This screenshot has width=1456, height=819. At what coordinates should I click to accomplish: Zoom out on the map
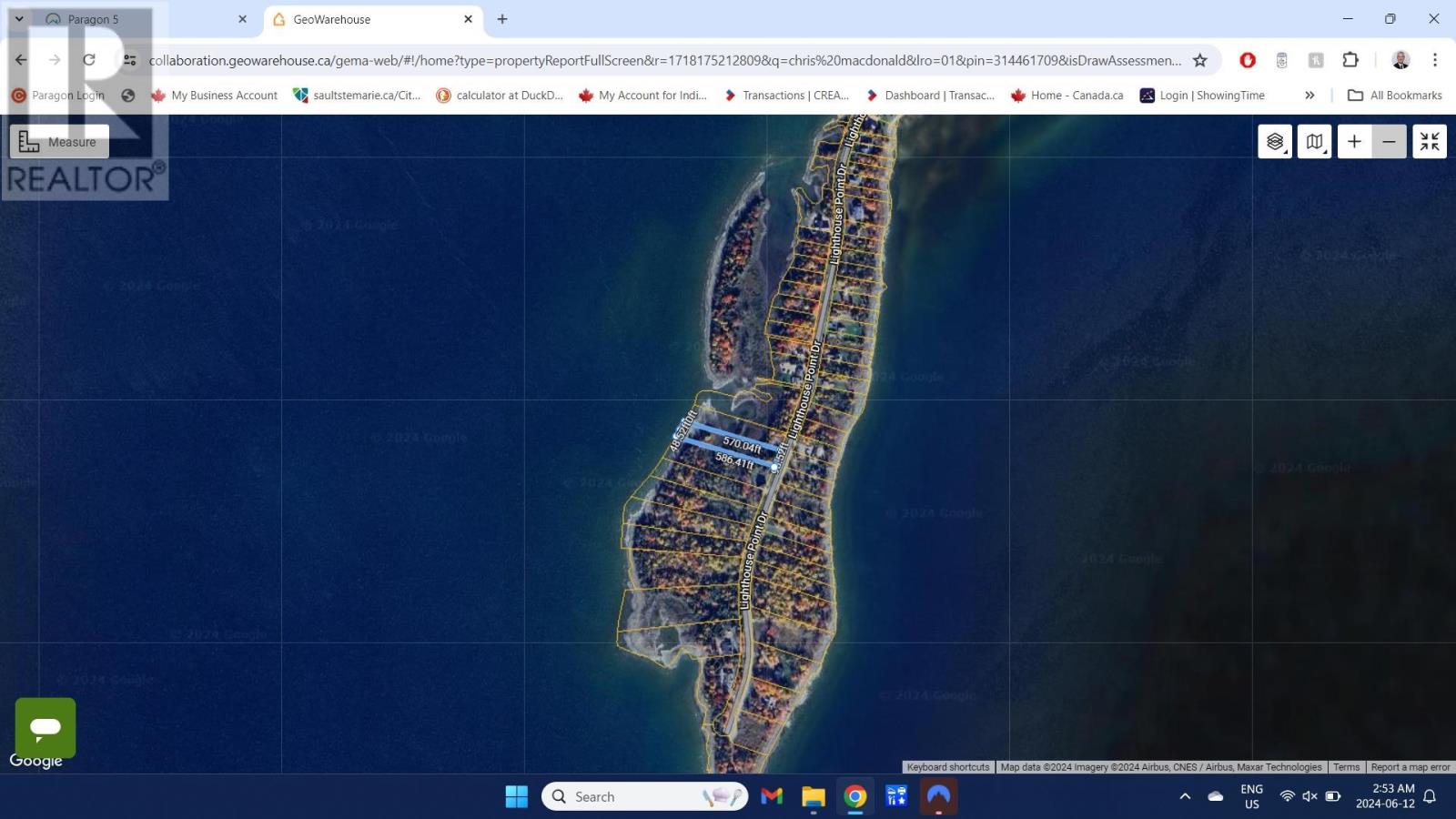click(1389, 142)
